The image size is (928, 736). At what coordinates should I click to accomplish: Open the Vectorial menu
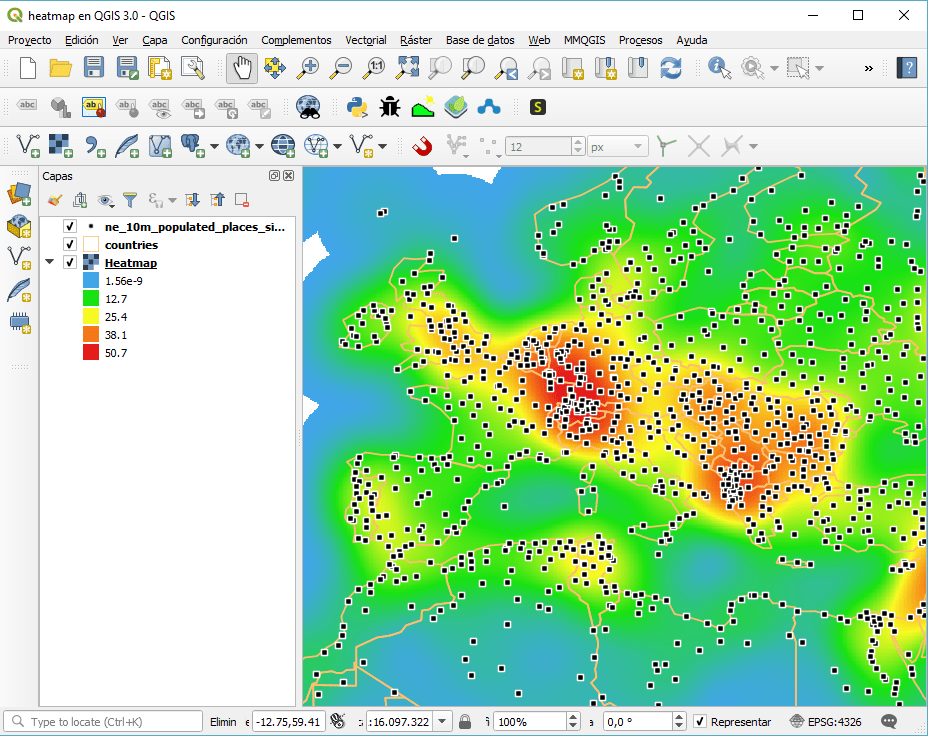click(365, 40)
